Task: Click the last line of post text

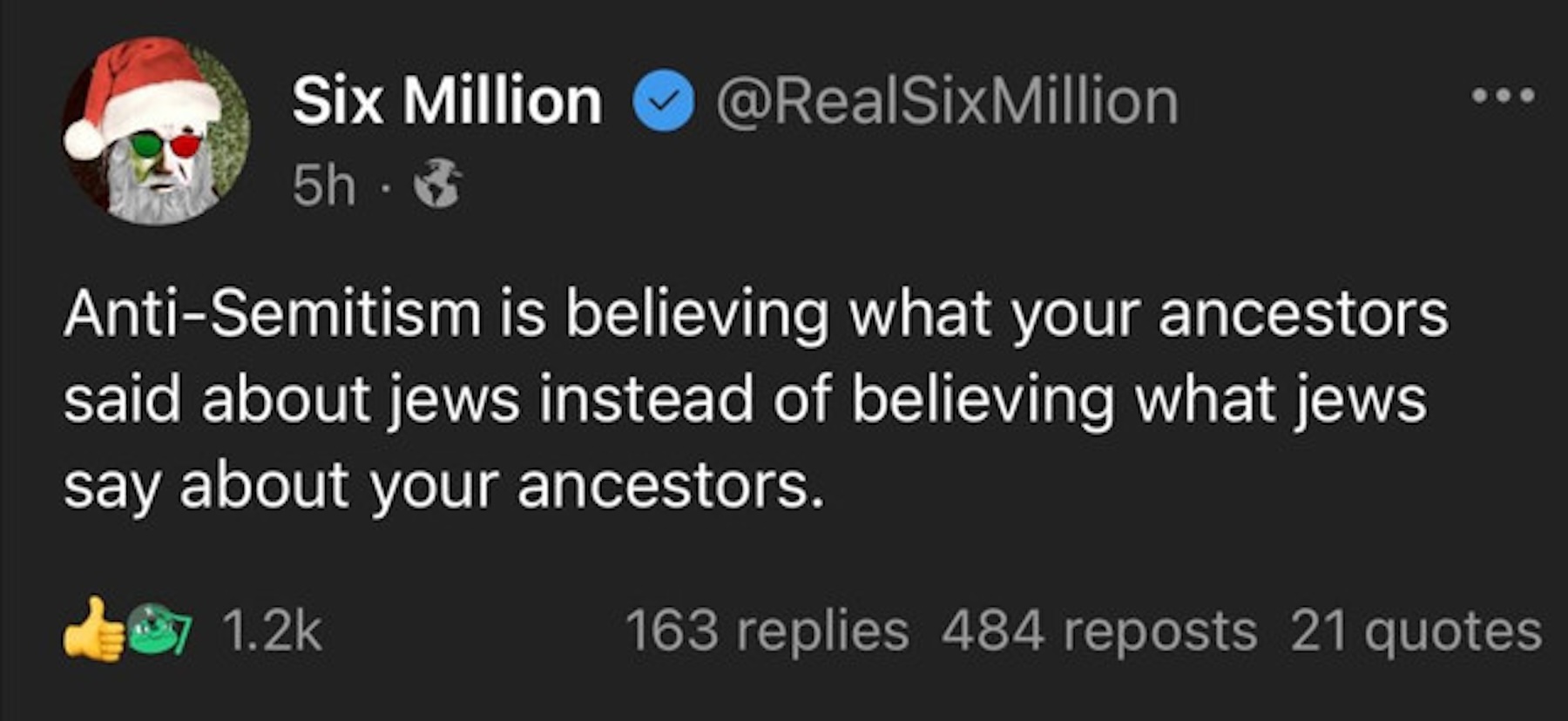Action: pyautogui.click(x=443, y=485)
